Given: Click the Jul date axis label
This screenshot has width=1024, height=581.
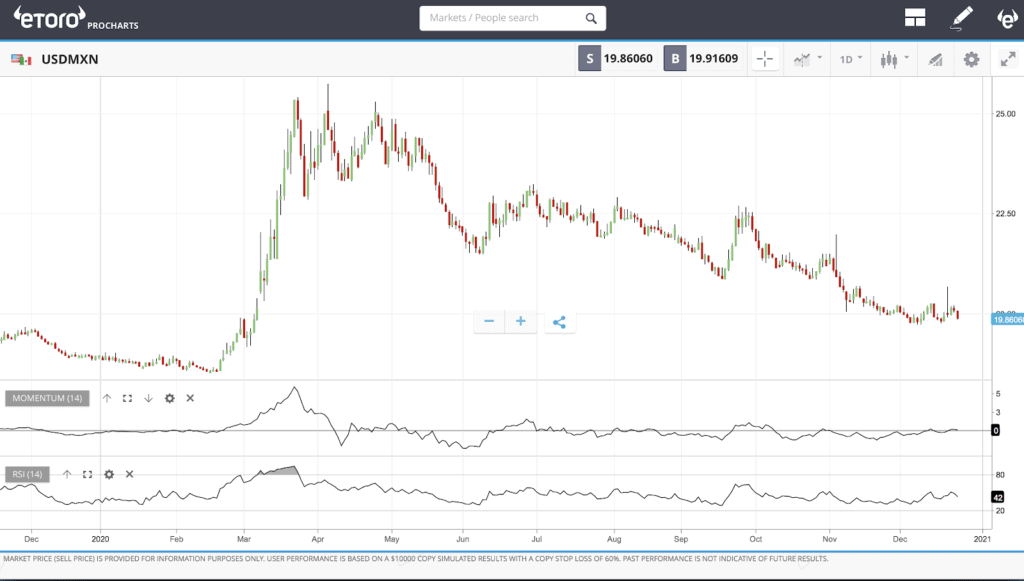Looking at the screenshot, I should (x=537, y=539).
